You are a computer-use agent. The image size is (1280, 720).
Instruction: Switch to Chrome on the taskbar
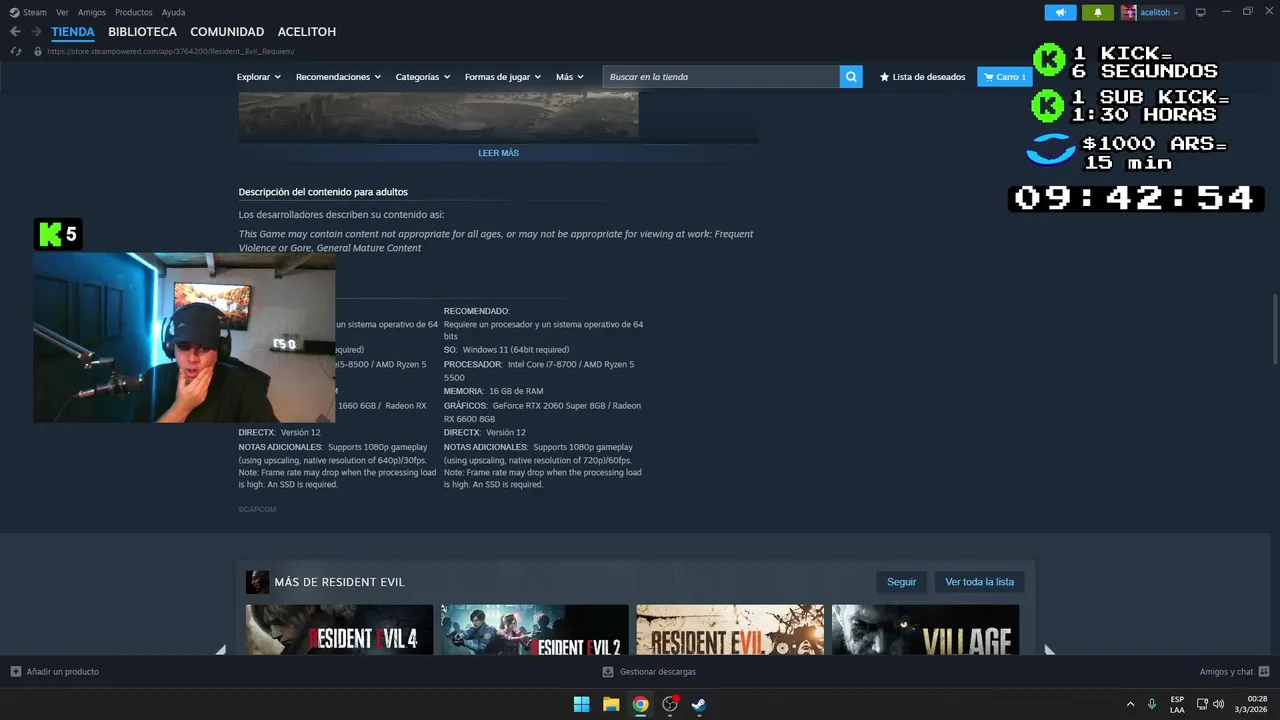pyautogui.click(x=640, y=704)
